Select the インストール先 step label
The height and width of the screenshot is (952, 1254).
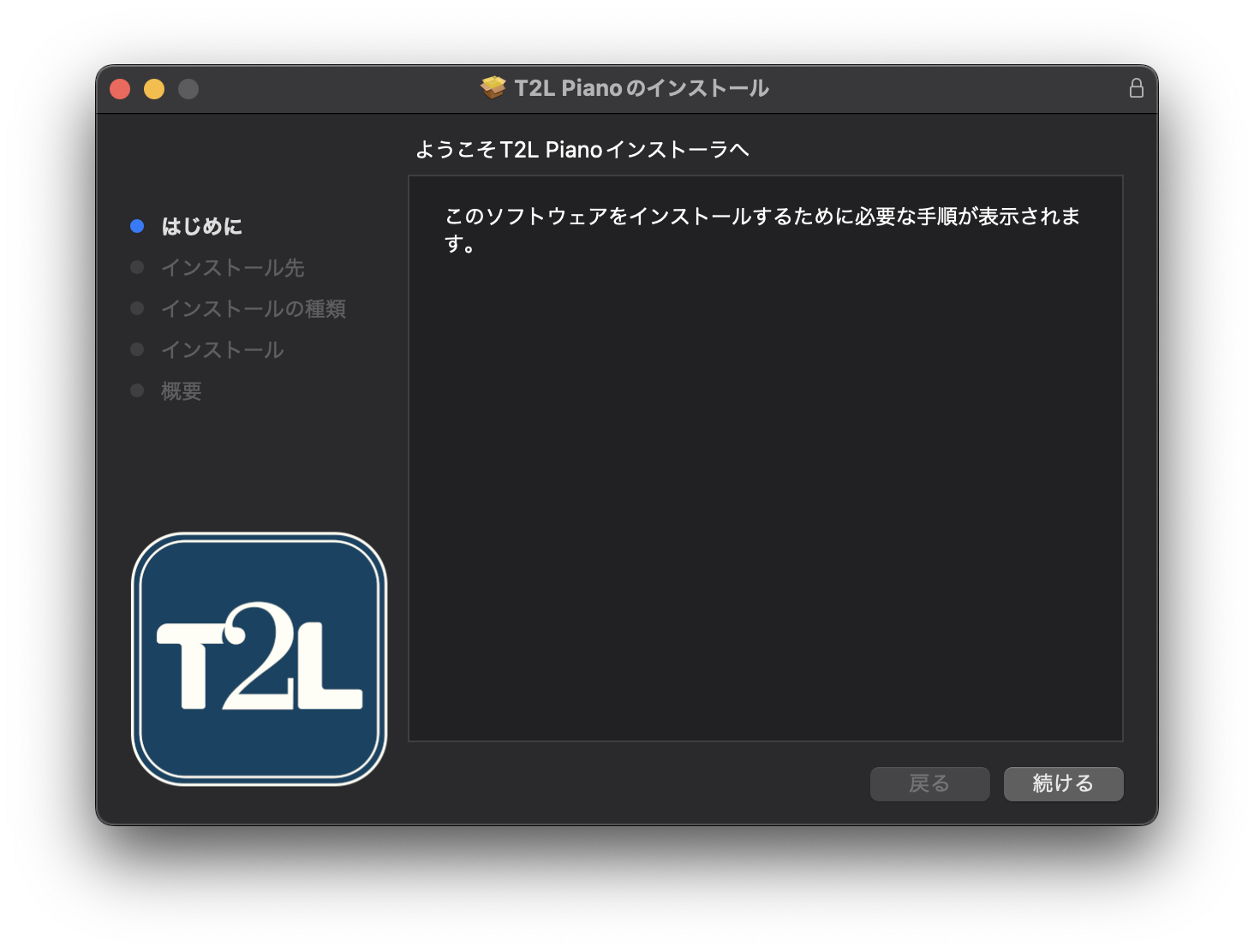tap(233, 267)
